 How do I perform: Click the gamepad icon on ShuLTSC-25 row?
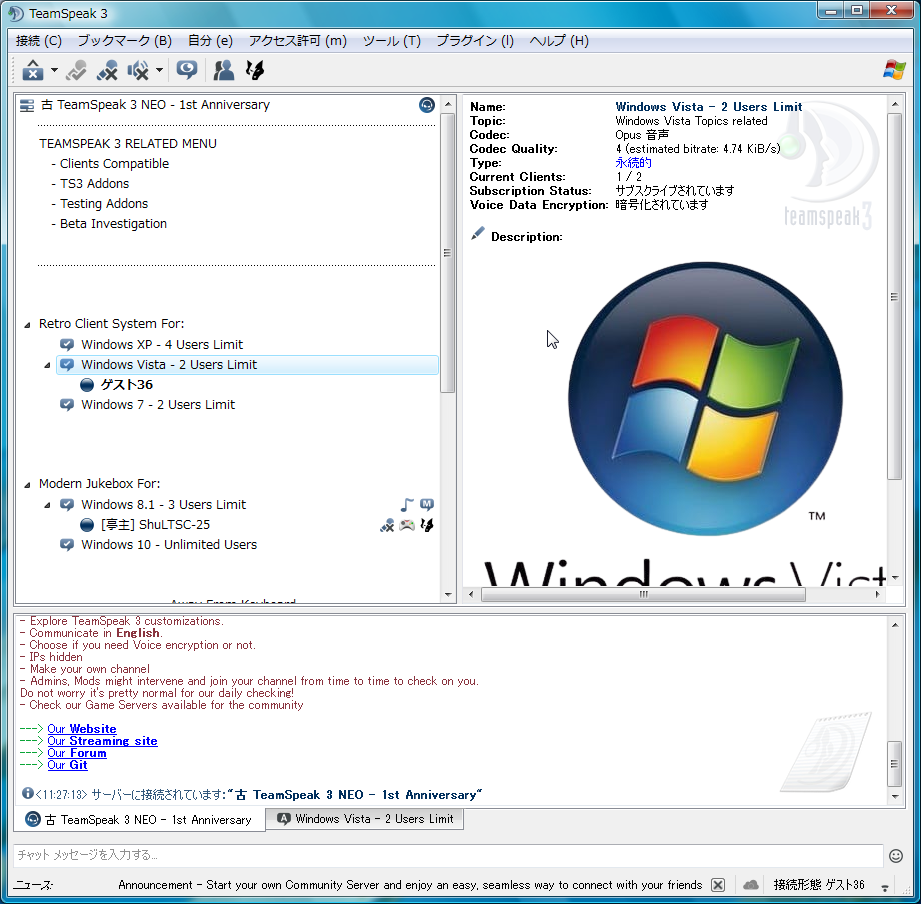pos(407,525)
